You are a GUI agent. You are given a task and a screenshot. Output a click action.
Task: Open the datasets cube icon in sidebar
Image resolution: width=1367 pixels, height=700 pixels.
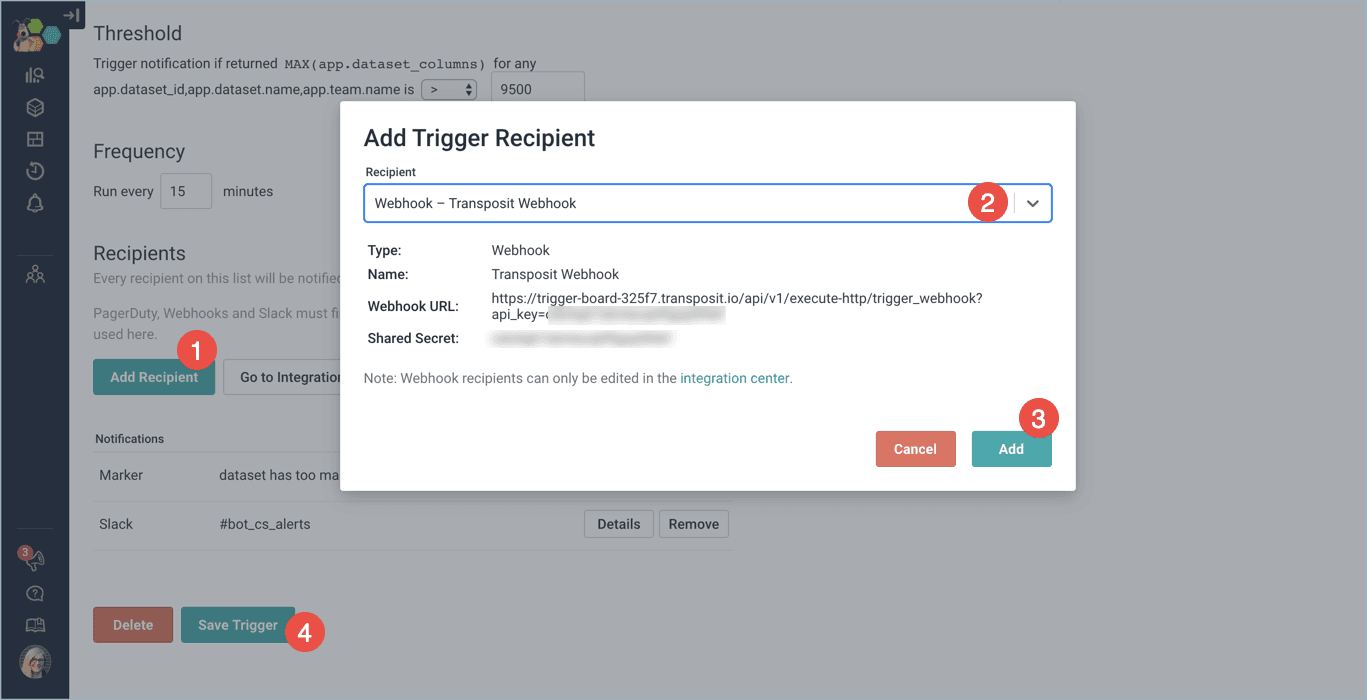point(35,107)
